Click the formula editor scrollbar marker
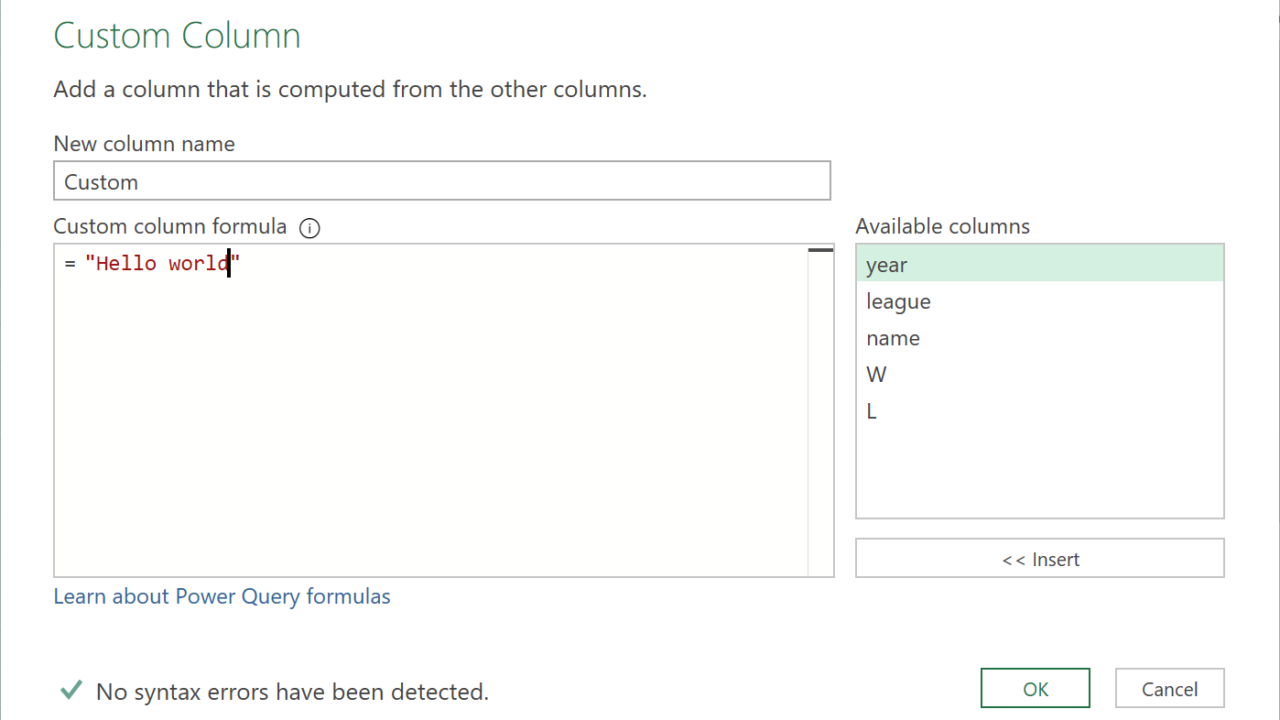Screen dimensions: 1280x720 pos(820,250)
